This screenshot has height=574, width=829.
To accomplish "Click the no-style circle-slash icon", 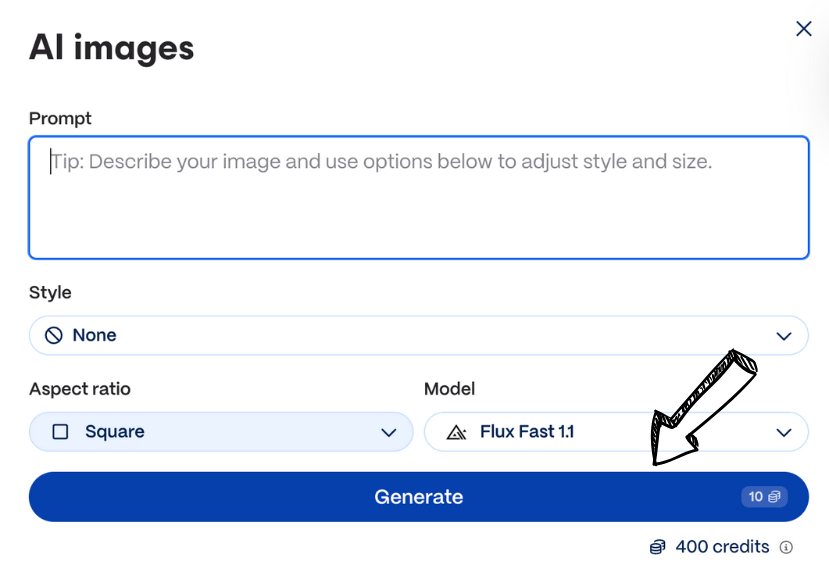I will coord(54,336).
